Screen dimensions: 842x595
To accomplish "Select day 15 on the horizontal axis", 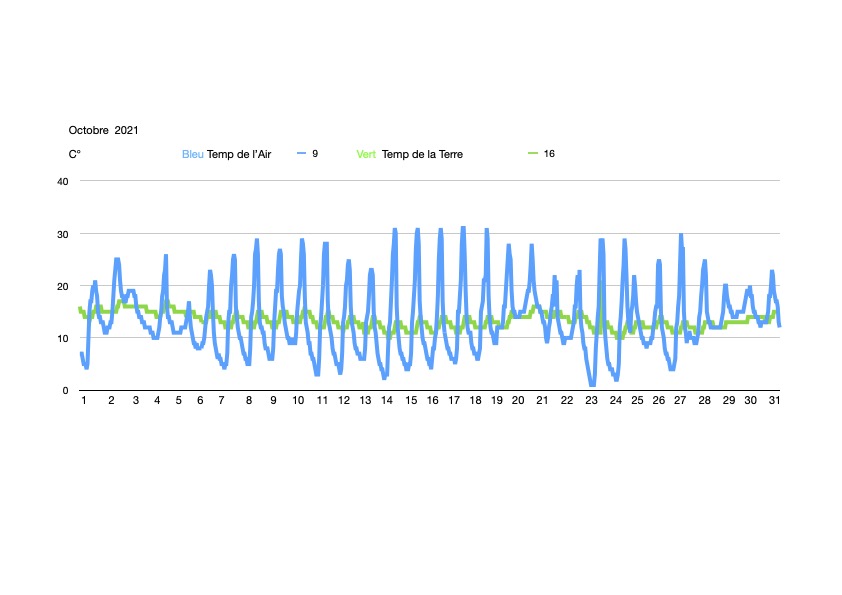I will point(410,401).
